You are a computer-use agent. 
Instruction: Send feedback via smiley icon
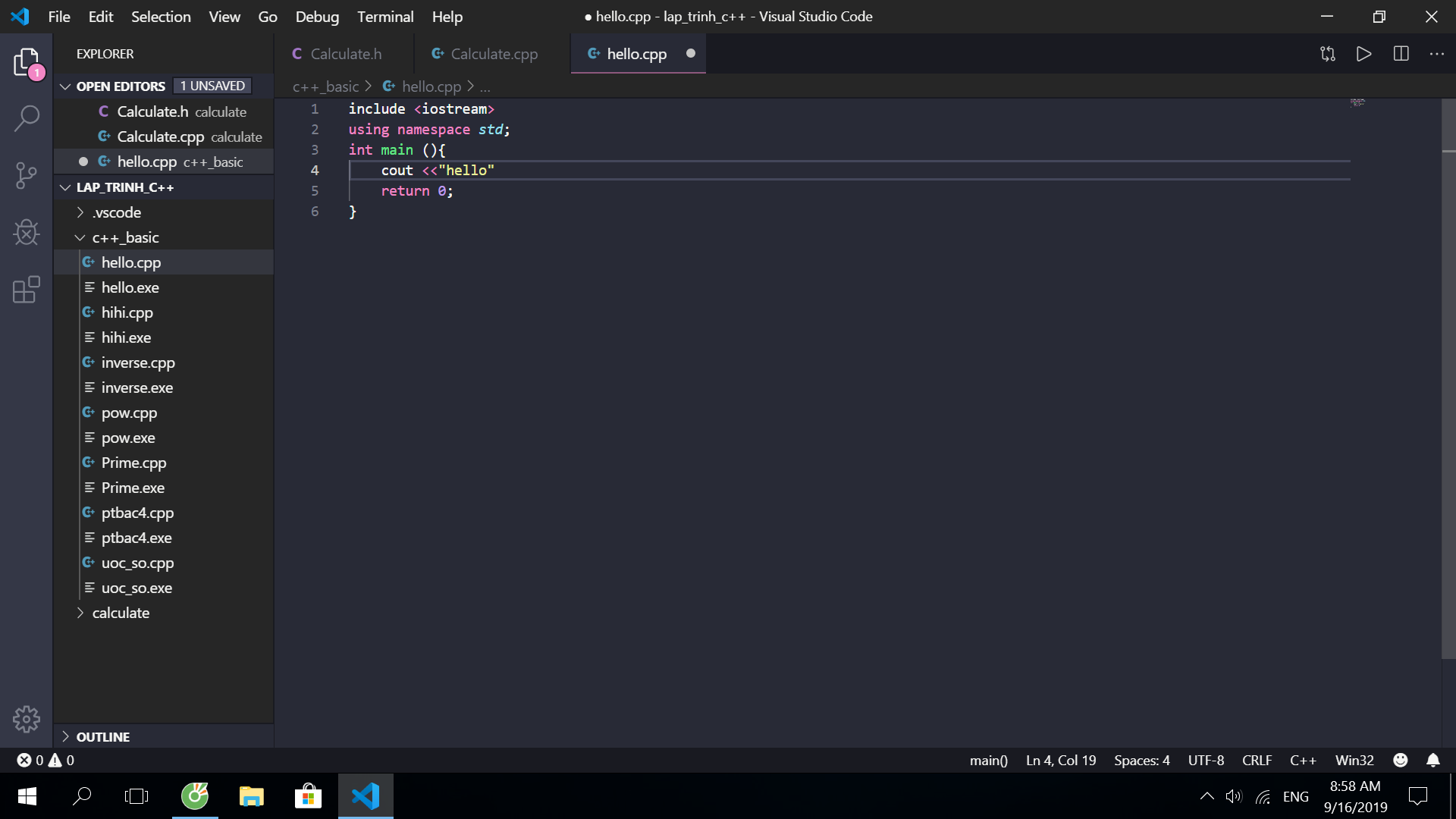1401,760
